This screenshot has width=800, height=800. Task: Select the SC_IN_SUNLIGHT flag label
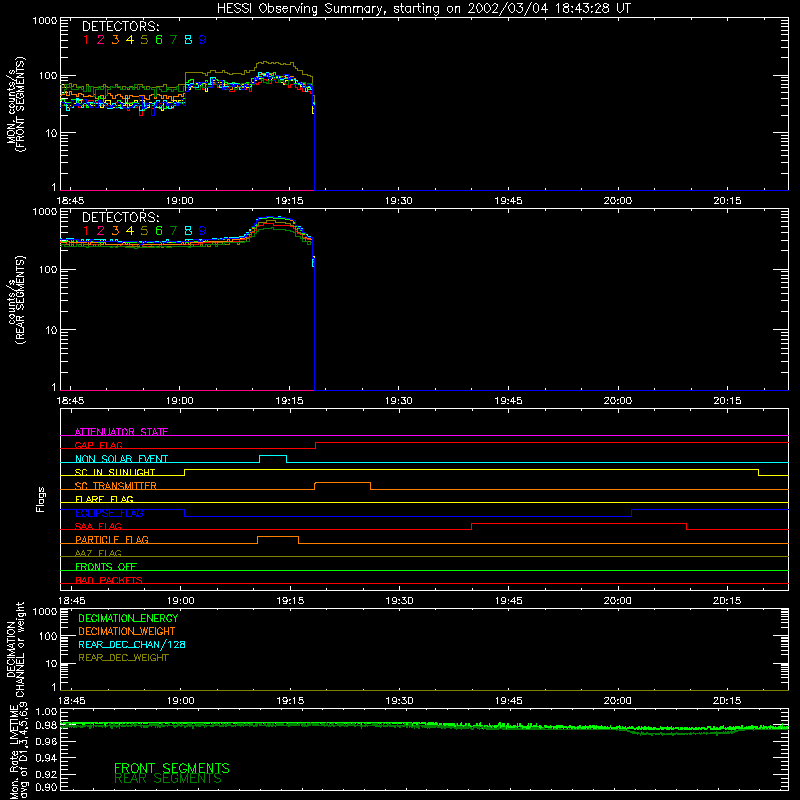(115, 472)
